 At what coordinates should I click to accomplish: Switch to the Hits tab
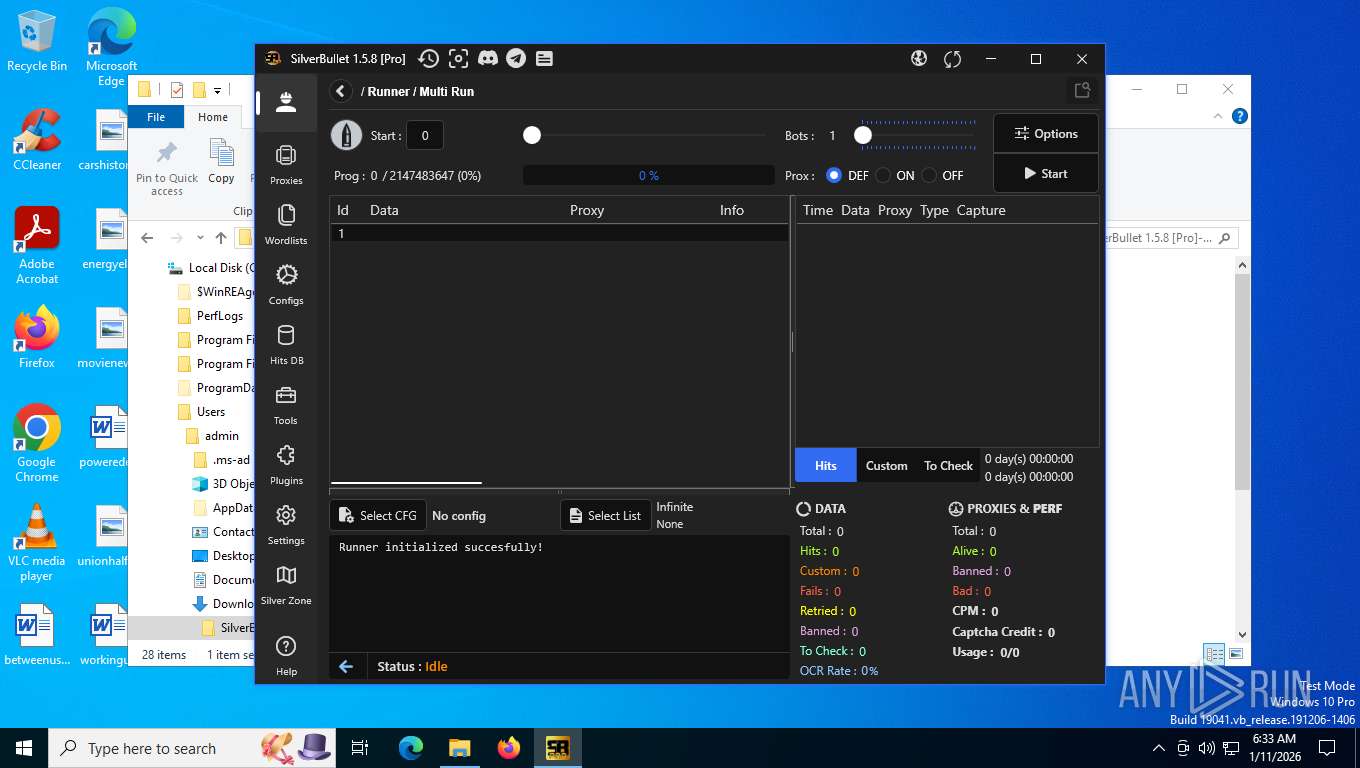(825, 465)
